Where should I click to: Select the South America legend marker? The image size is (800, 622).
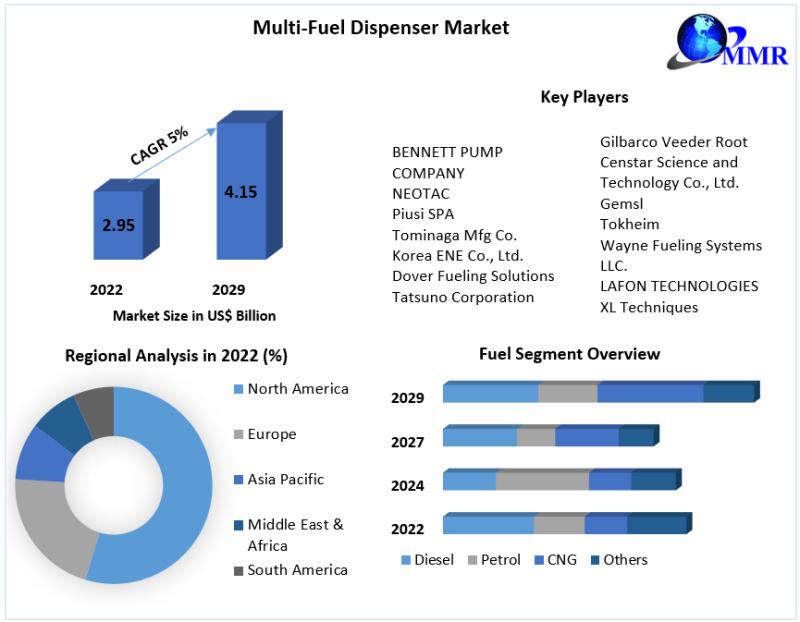(238, 570)
